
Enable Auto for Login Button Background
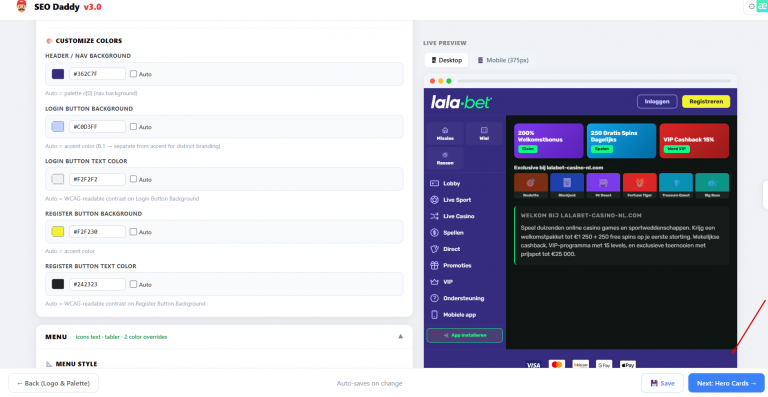tap(133, 126)
